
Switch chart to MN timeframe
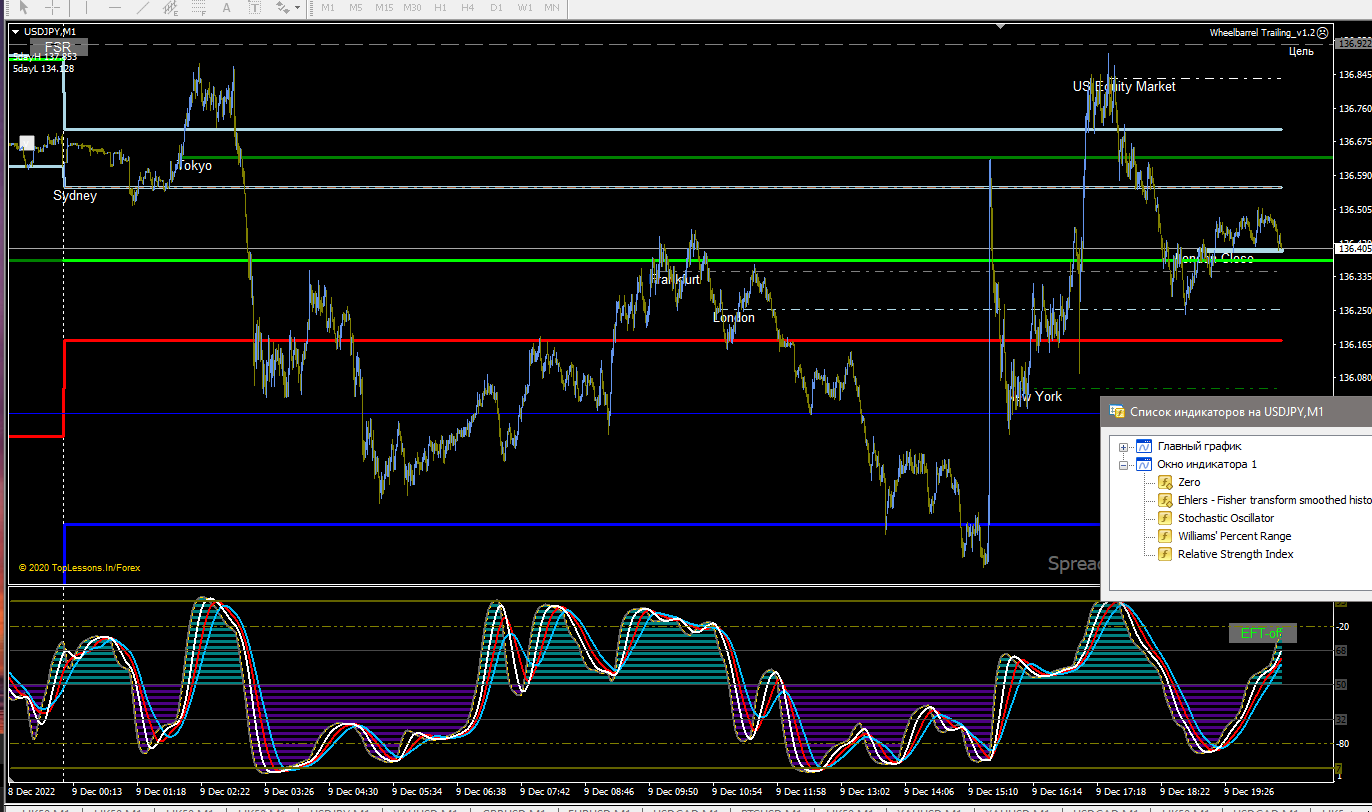552,7
